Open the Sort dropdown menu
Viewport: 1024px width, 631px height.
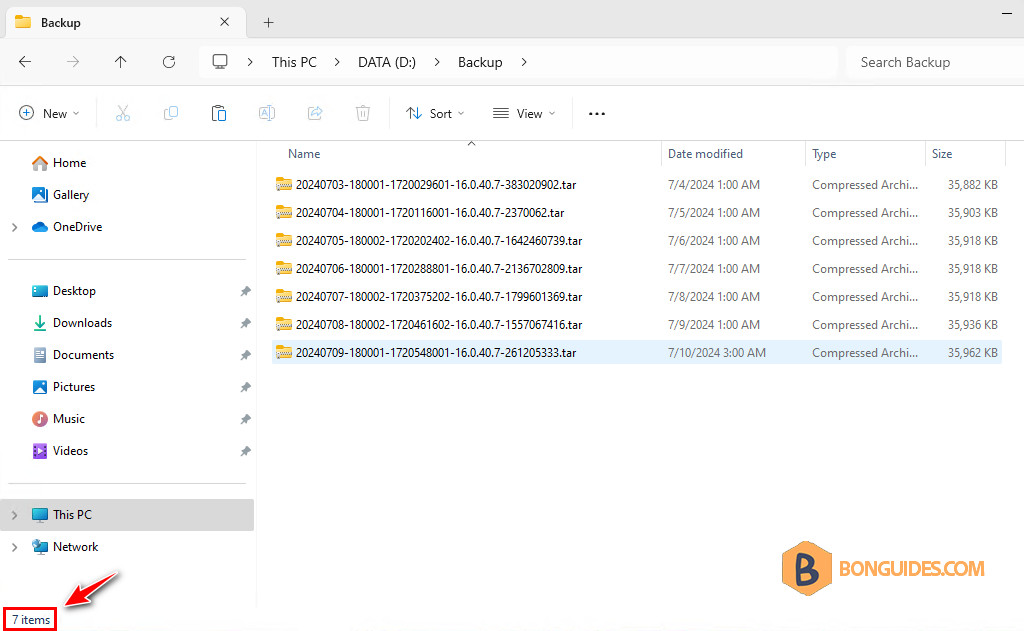pos(436,114)
